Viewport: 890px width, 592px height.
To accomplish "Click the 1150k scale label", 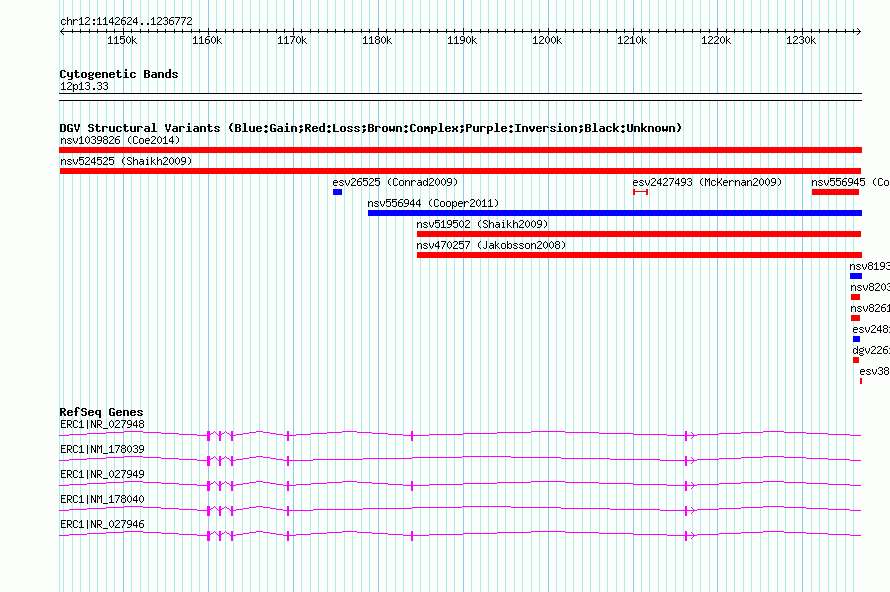I will point(122,40).
